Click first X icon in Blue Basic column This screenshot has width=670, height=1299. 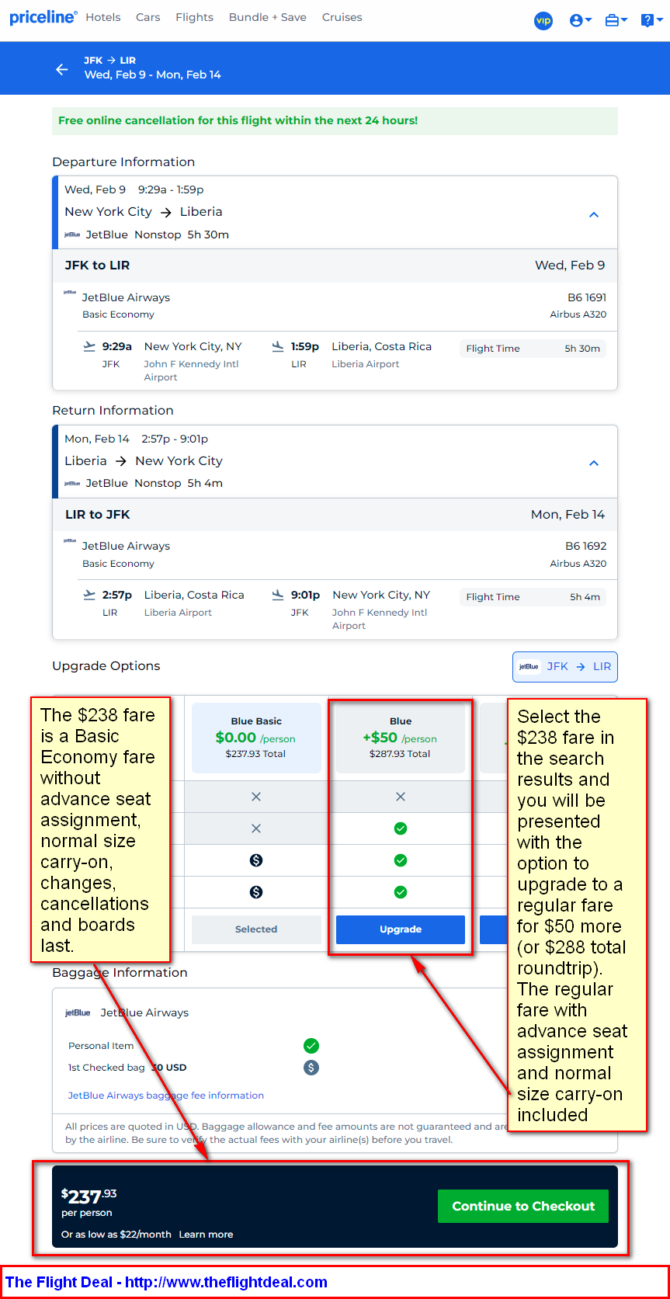256,797
